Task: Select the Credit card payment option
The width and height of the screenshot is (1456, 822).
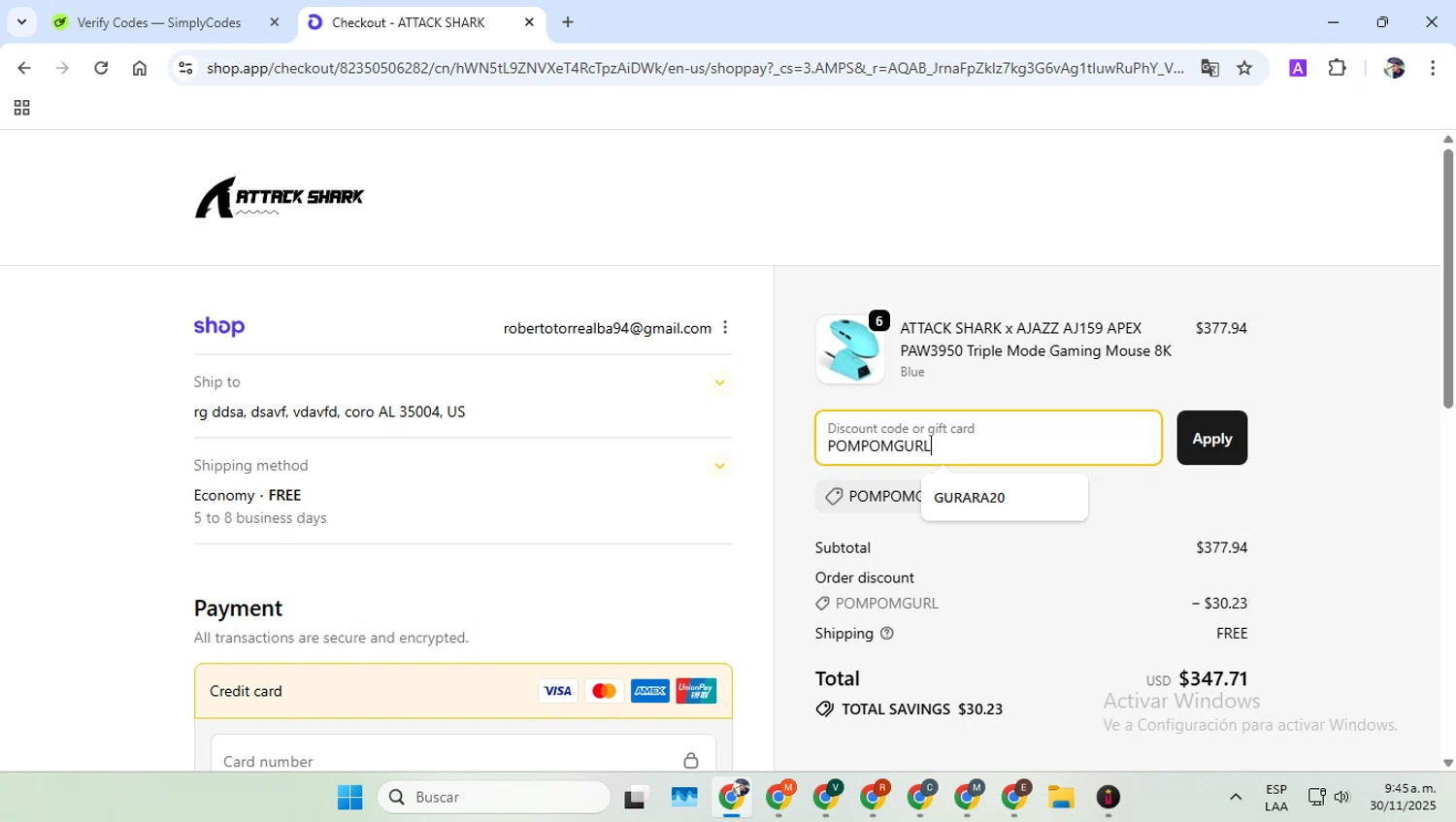Action: point(463,691)
